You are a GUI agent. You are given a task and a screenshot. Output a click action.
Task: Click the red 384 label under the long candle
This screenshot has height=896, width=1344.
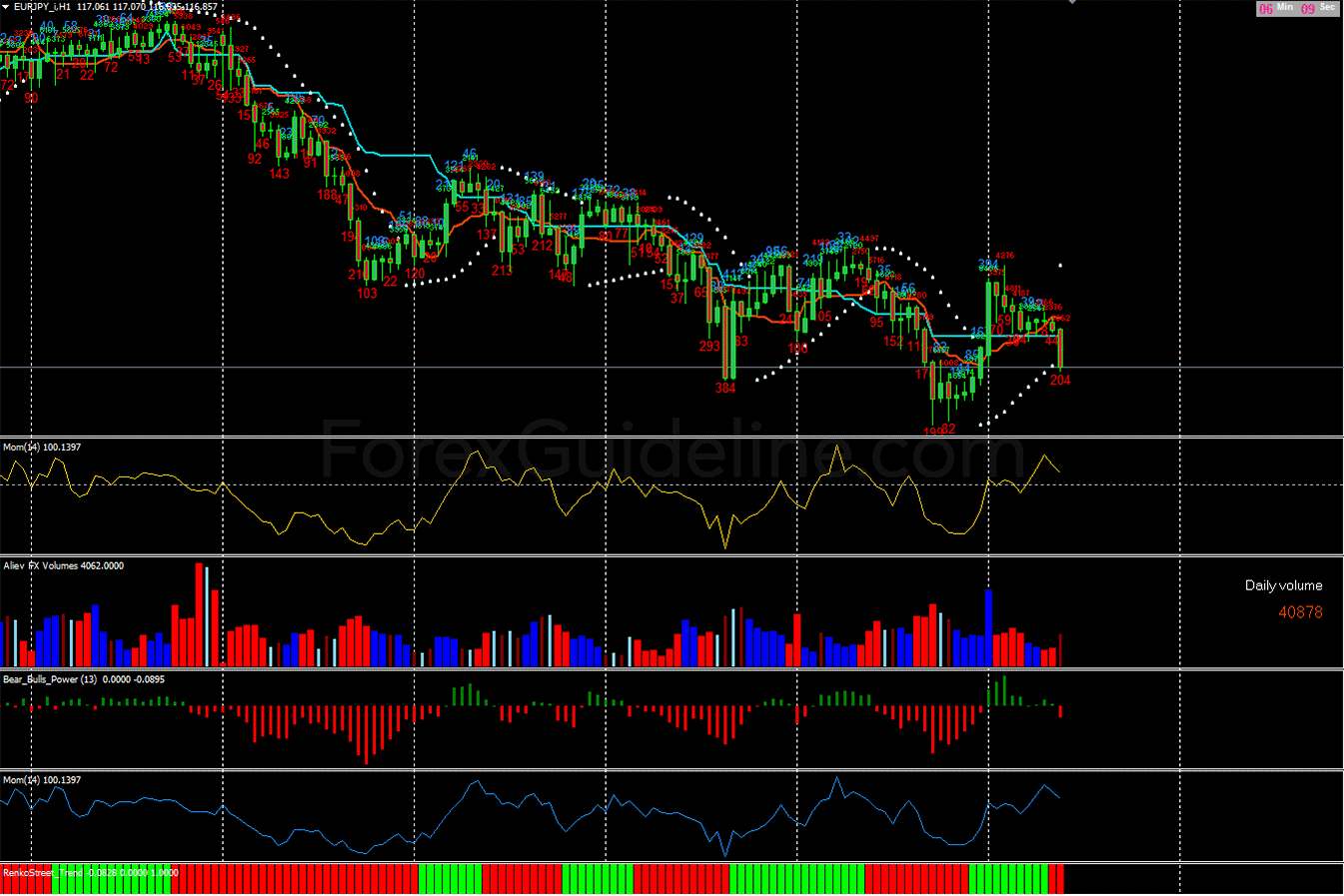tap(725, 389)
